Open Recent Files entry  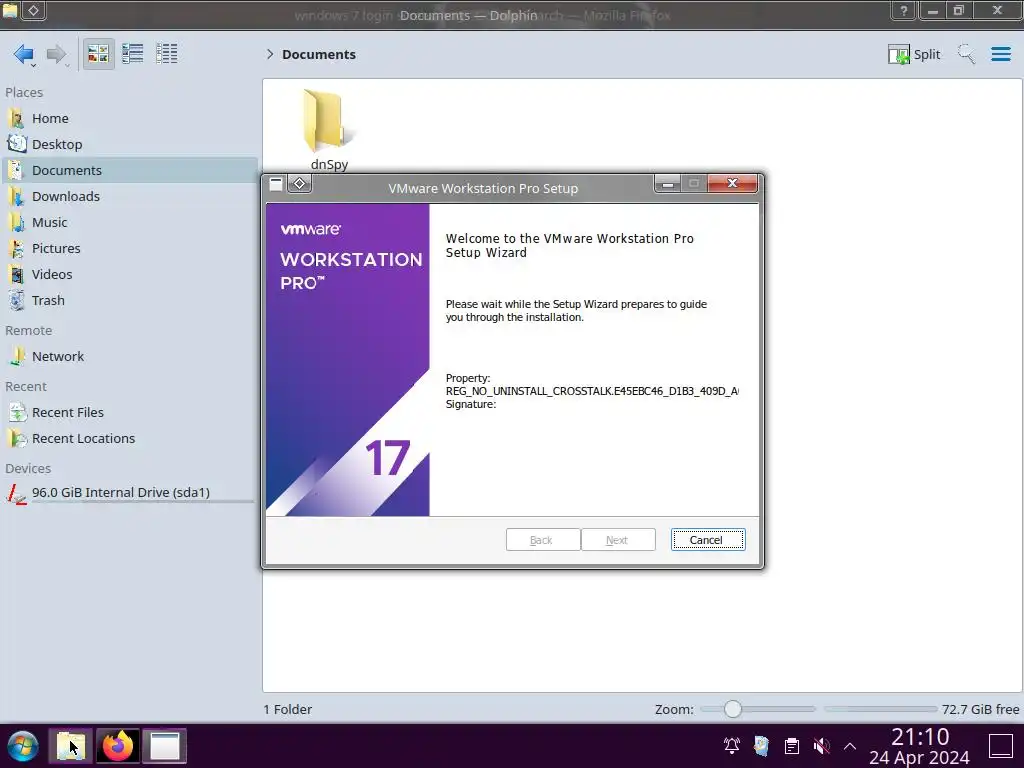[x=129, y=413]
